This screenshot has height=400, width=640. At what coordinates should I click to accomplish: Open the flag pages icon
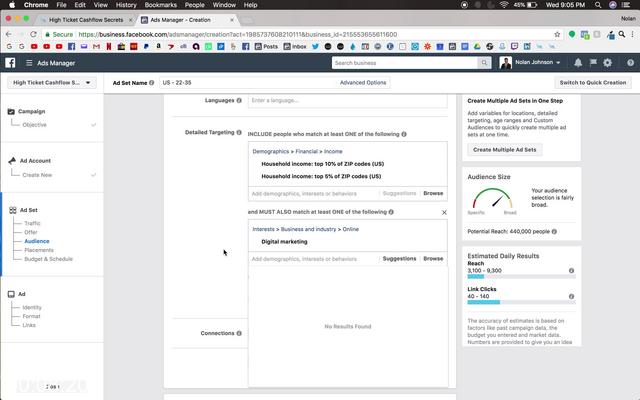coord(593,62)
